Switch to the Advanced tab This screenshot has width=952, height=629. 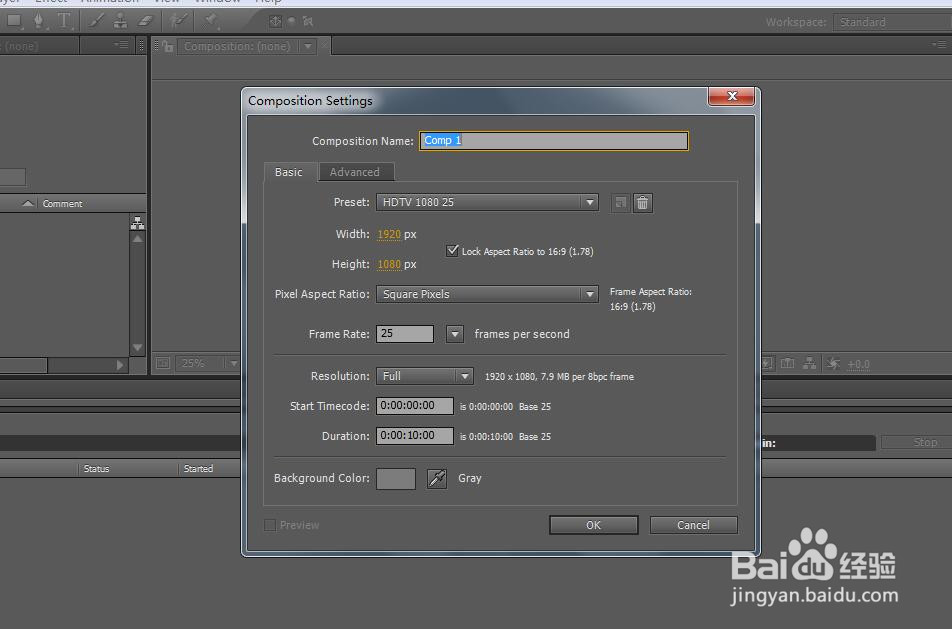tap(355, 172)
